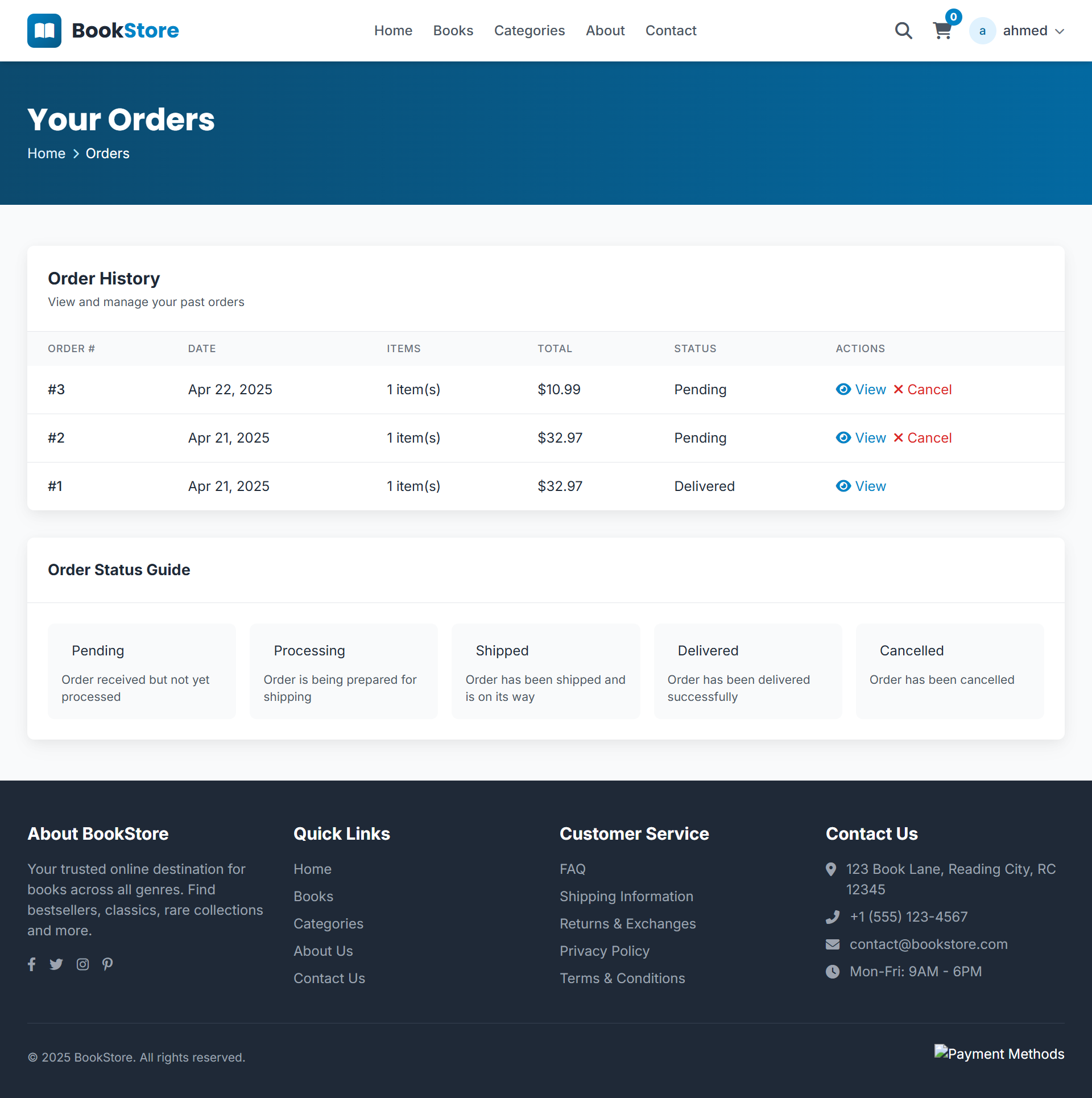Click the BookStore logo icon
This screenshot has width=1092, height=1098.
click(x=44, y=31)
